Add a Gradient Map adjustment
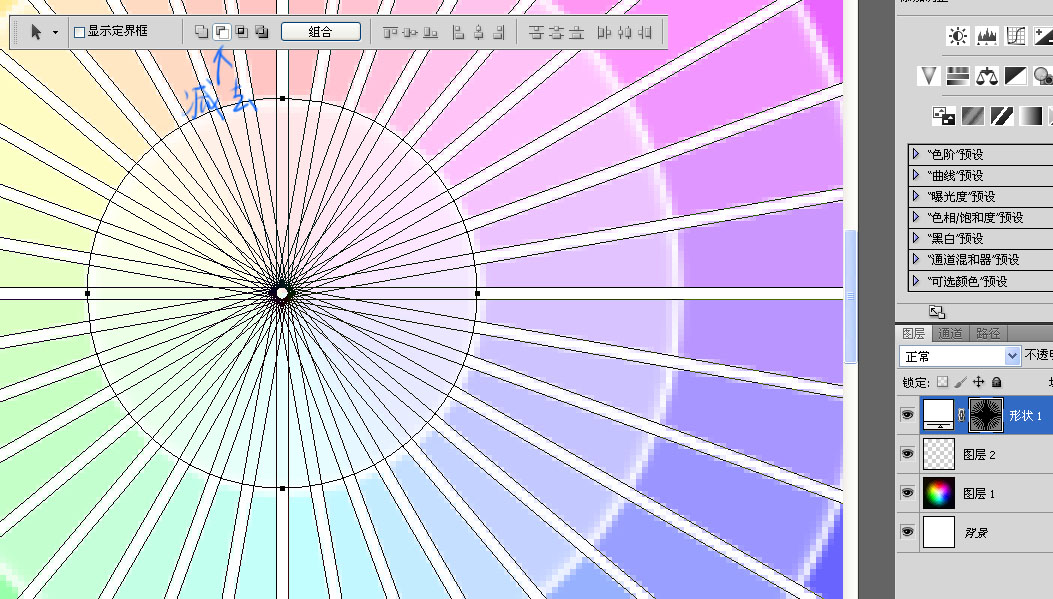This screenshot has width=1053, height=599. point(1031,116)
